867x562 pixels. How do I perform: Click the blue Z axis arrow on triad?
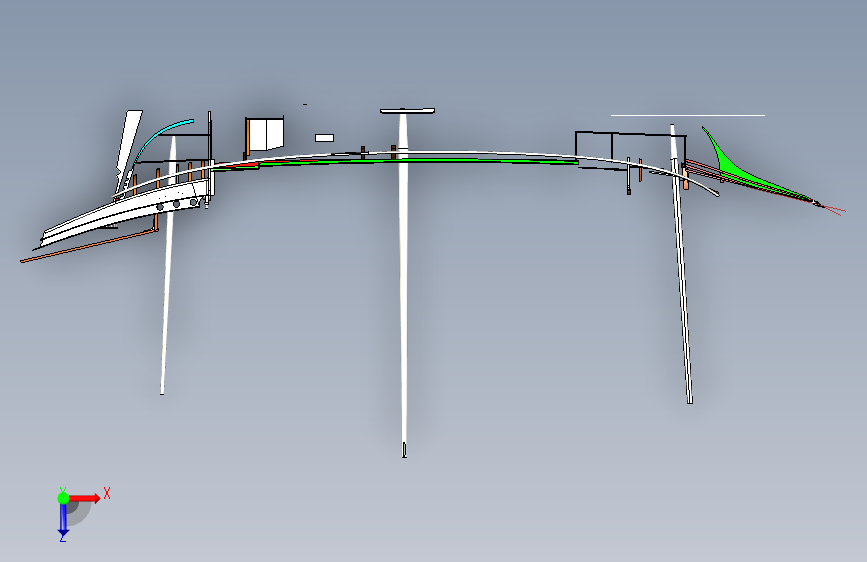pyautogui.click(x=63, y=520)
